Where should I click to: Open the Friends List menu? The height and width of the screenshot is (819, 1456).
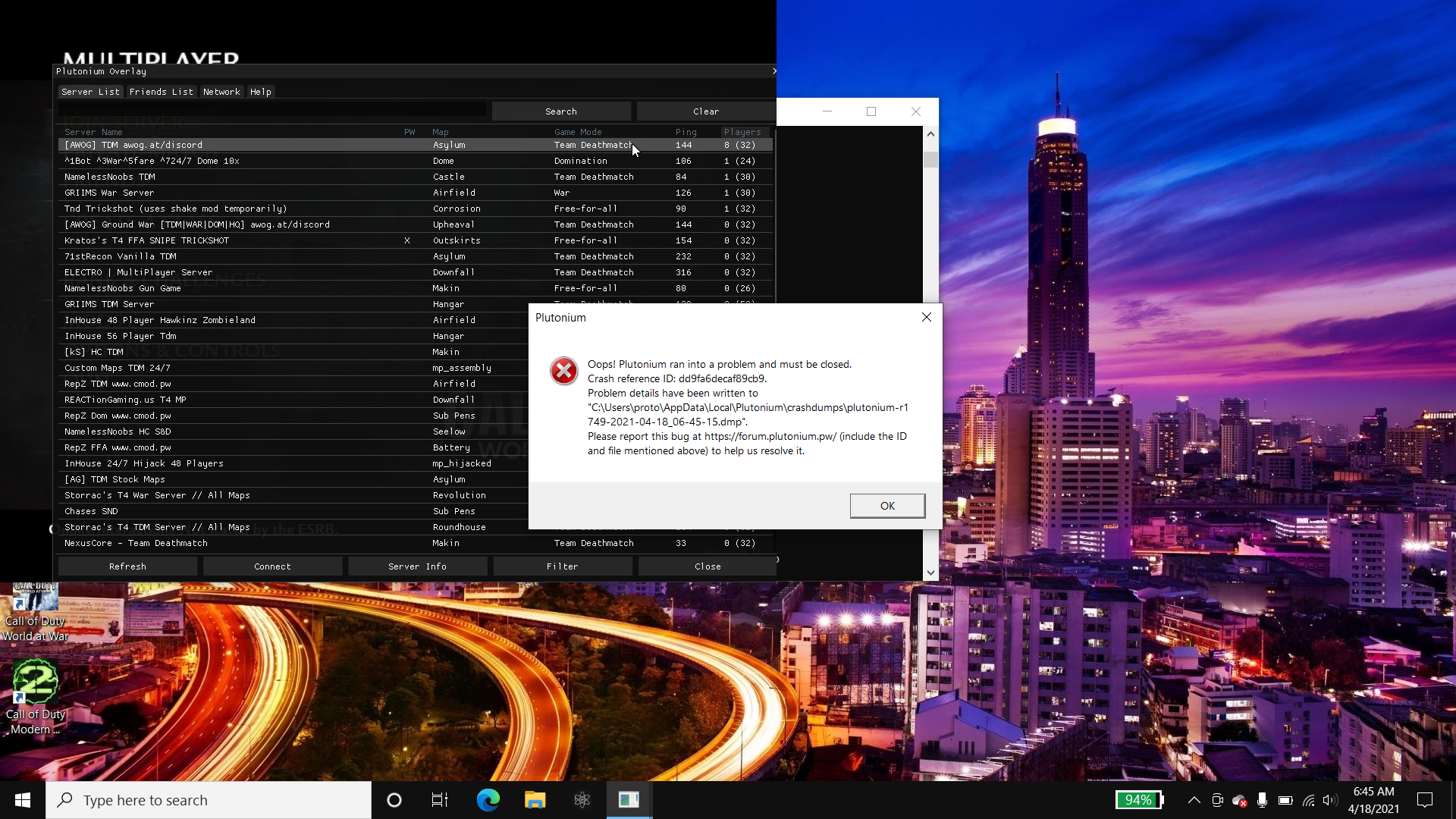point(161,92)
